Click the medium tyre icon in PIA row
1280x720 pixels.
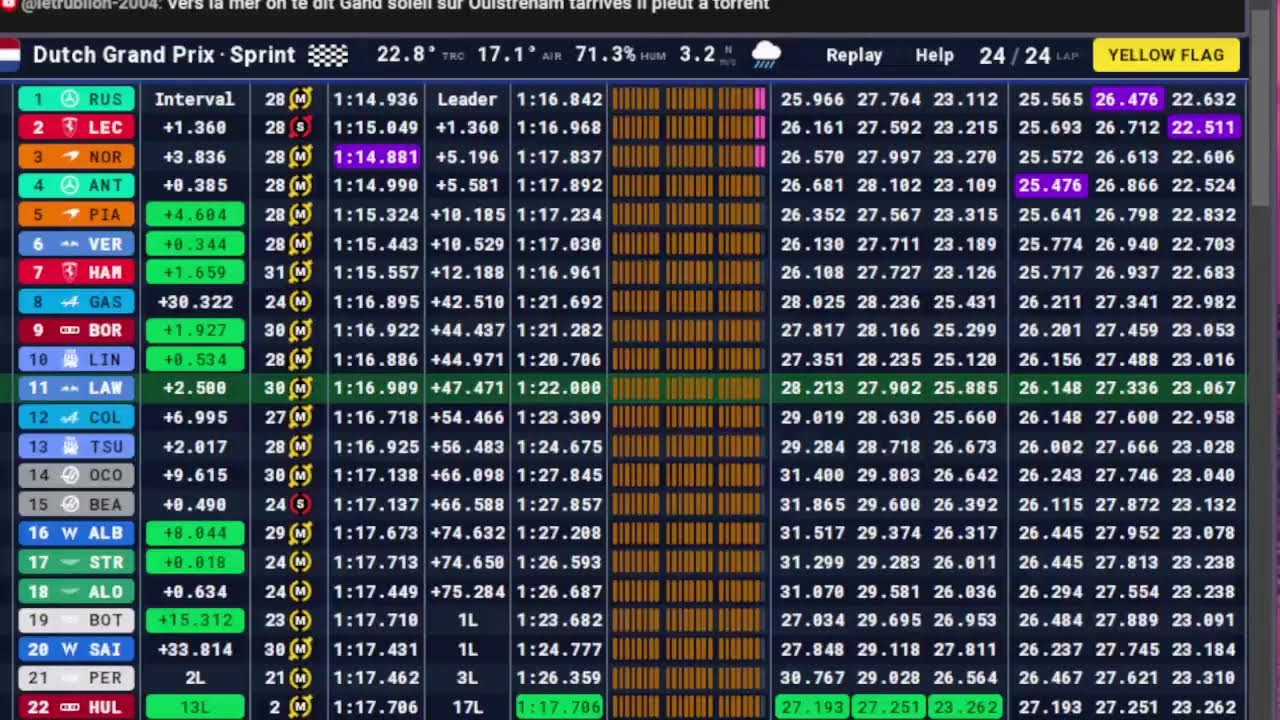coord(300,214)
